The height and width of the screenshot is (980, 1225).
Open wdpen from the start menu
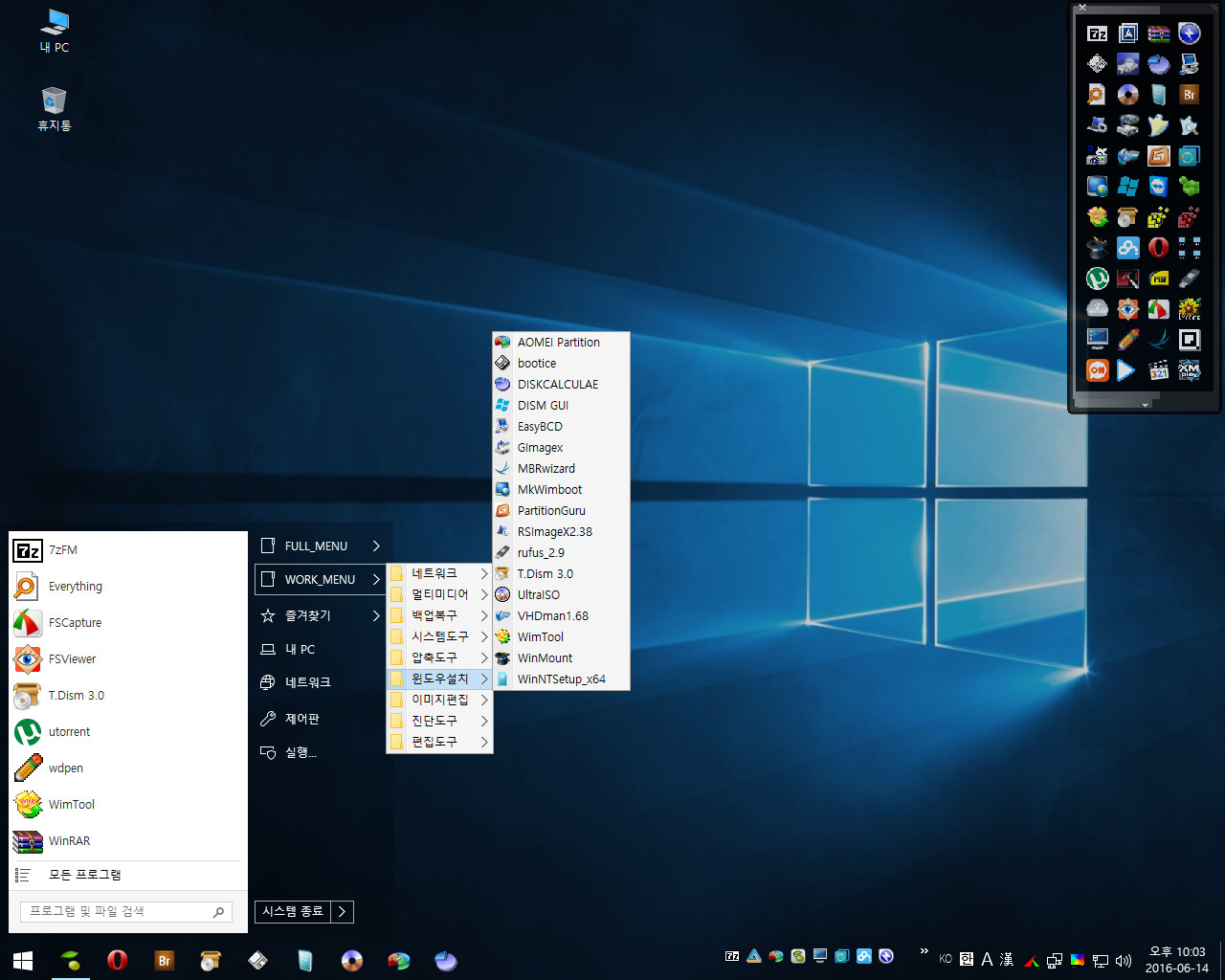click(x=126, y=768)
